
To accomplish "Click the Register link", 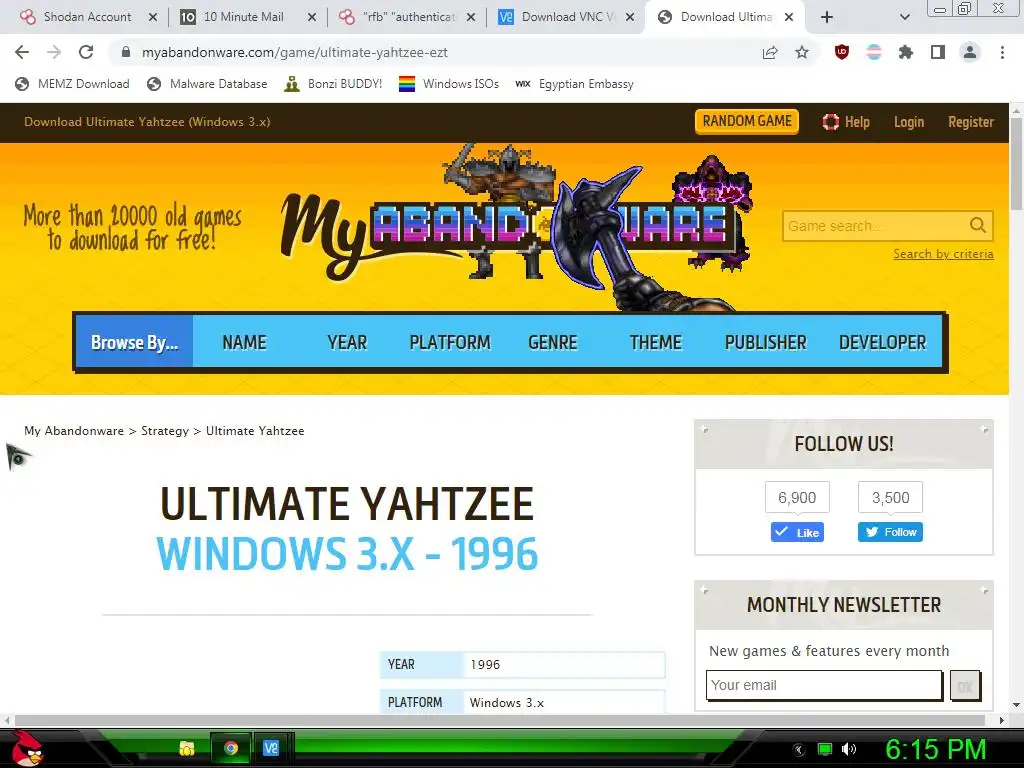I will tap(970, 122).
